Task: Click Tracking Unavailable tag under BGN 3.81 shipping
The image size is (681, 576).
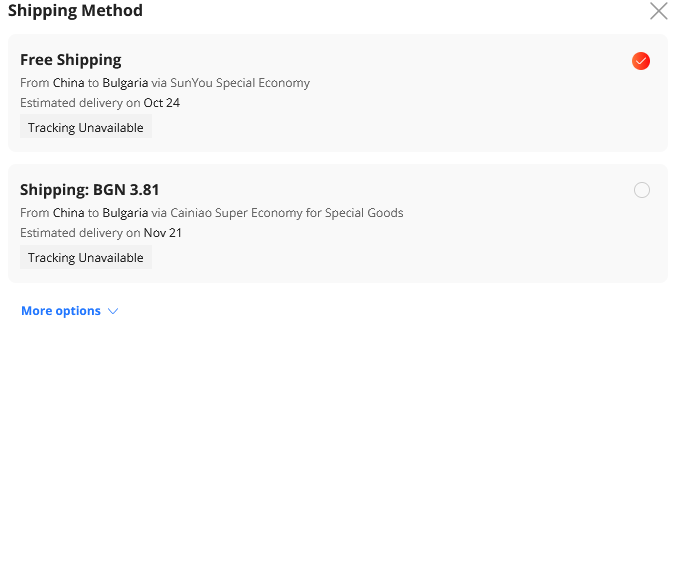Action: click(86, 258)
